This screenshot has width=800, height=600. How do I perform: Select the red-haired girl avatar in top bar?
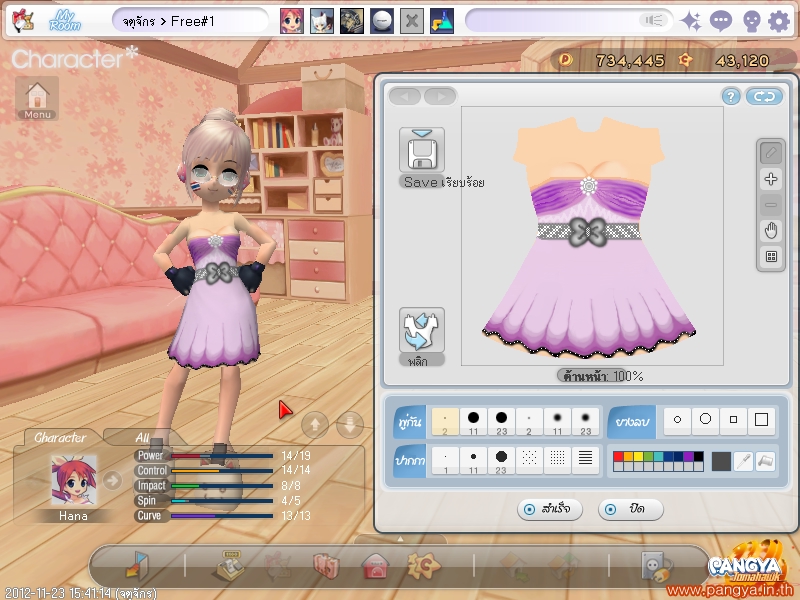[292, 21]
